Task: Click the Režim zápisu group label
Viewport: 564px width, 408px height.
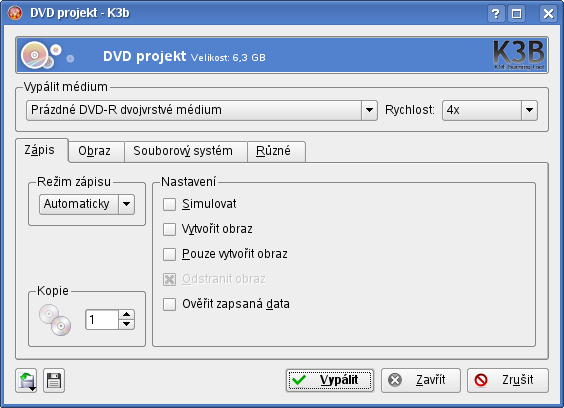Action: coord(74,182)
